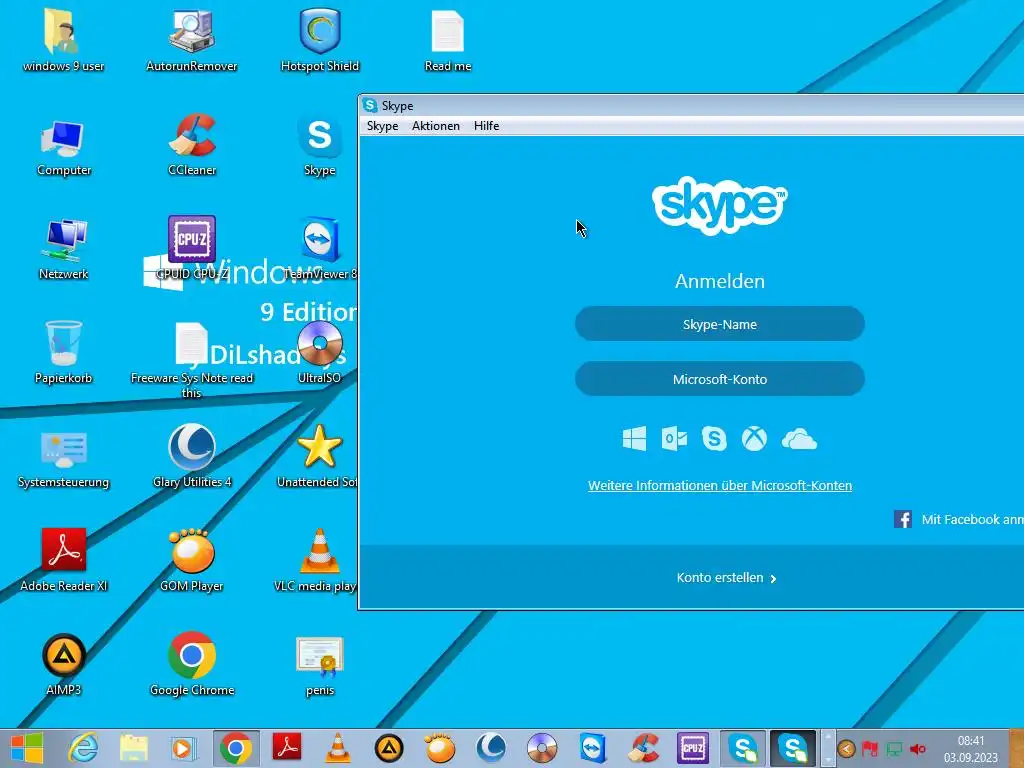Viewport: 1024px width, 768px height.
Task: Open network status tray icon
Action: coord(894,748)
